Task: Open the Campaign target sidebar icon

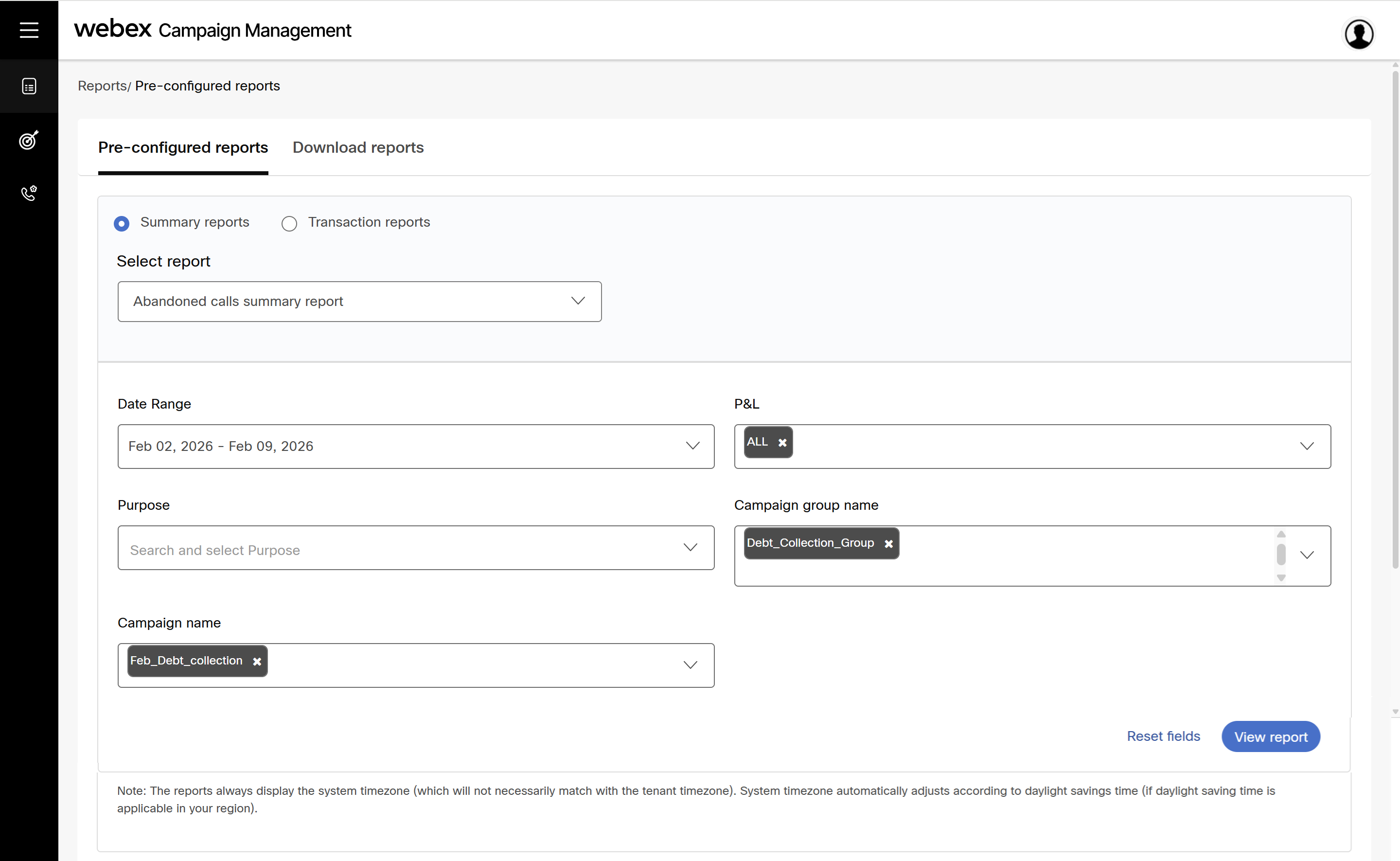Action: pyautogui.click(x=29, y=140)
